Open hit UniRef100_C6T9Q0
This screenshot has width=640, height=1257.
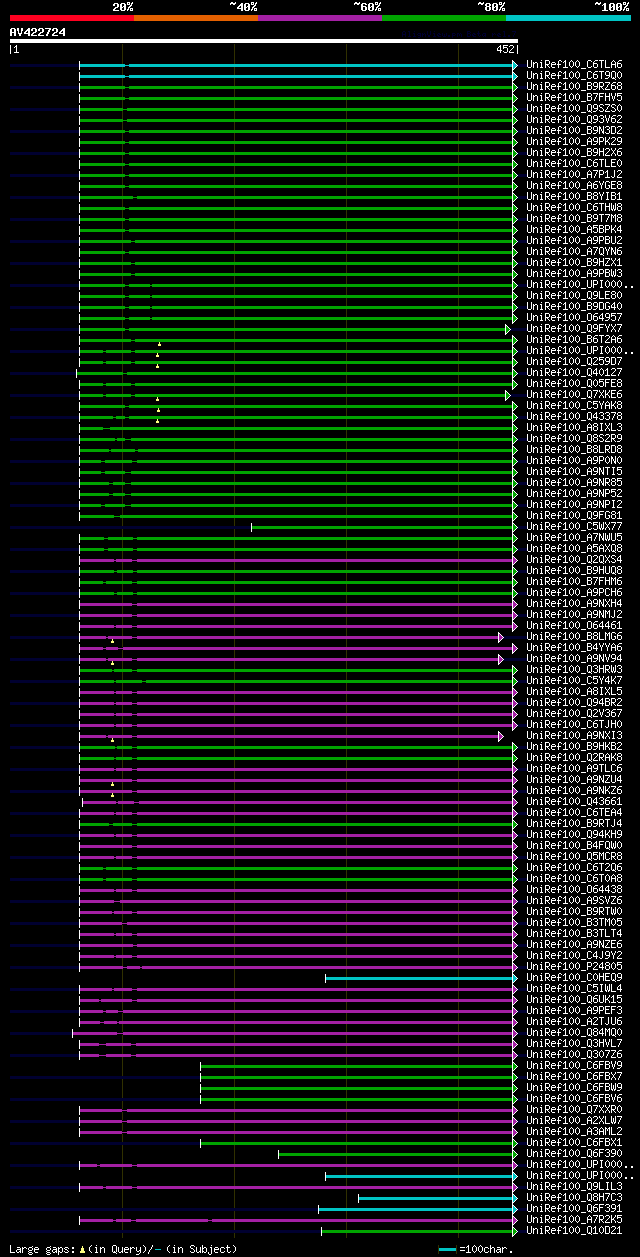click(574, 75)
